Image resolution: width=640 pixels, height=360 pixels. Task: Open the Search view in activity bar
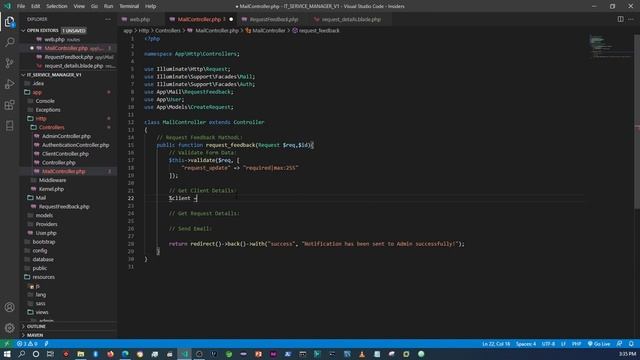[9, 42]
